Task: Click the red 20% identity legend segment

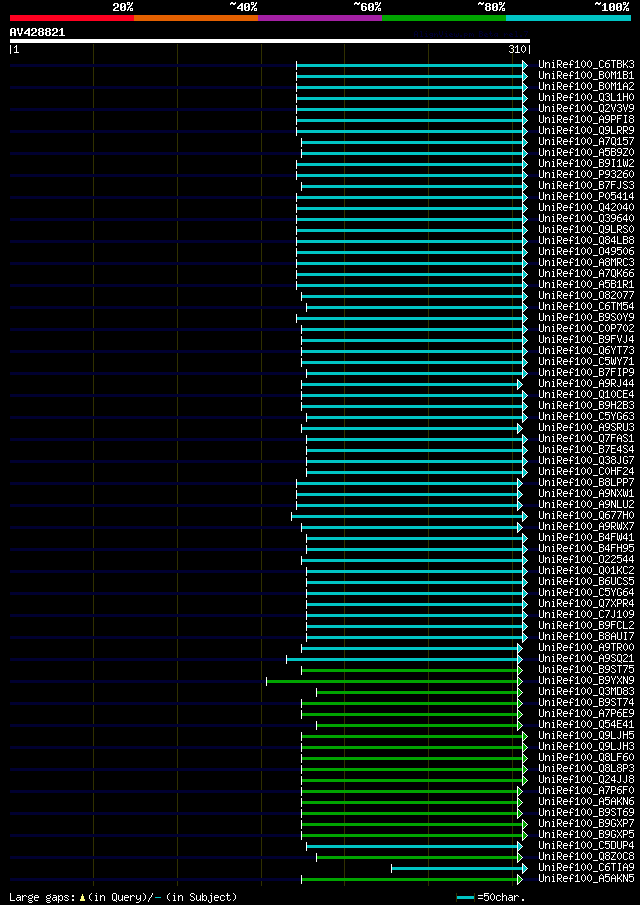Action: point(72,18)
